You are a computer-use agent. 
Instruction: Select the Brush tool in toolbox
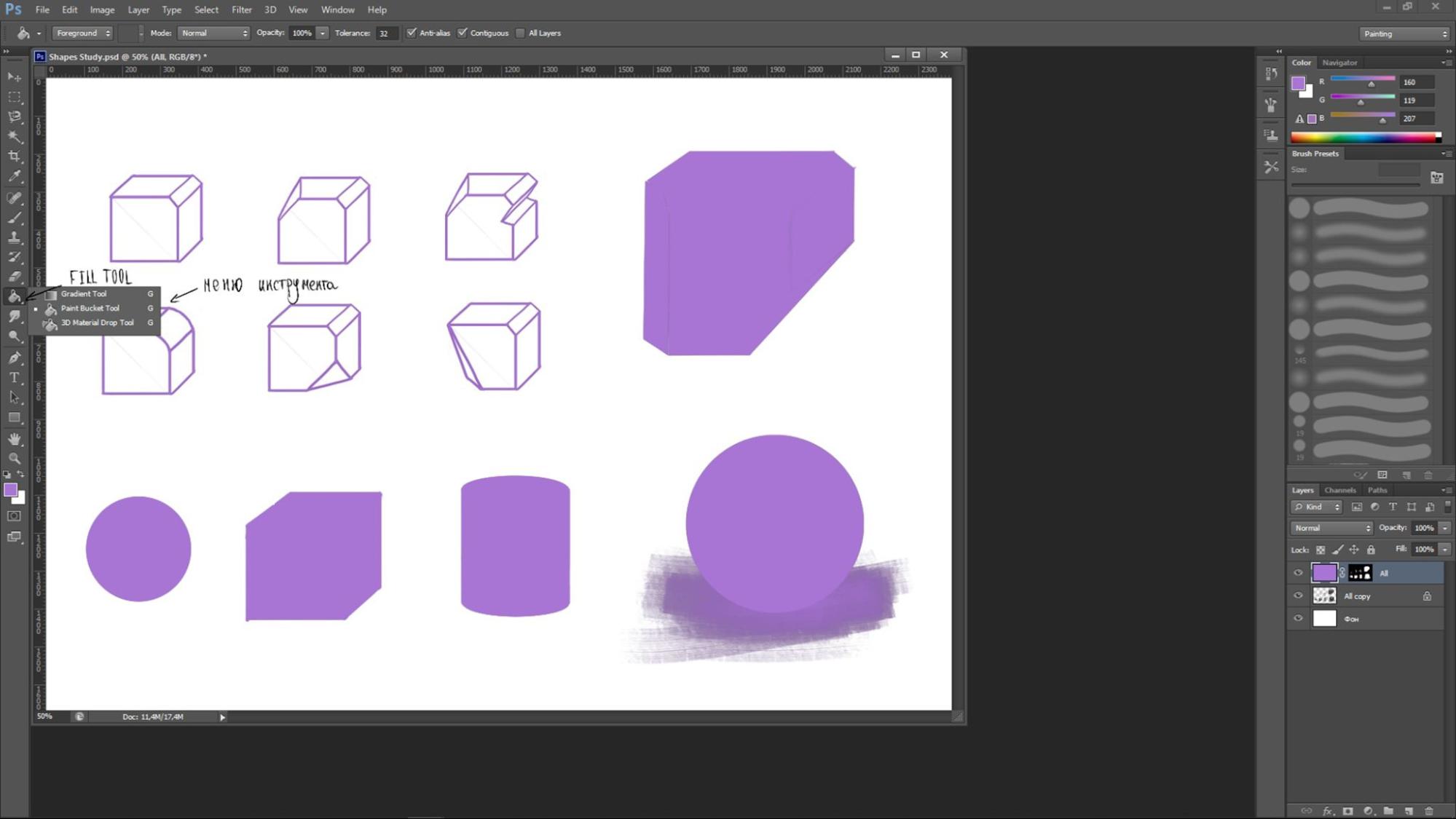pyautogui.click(x=15, y=218)
